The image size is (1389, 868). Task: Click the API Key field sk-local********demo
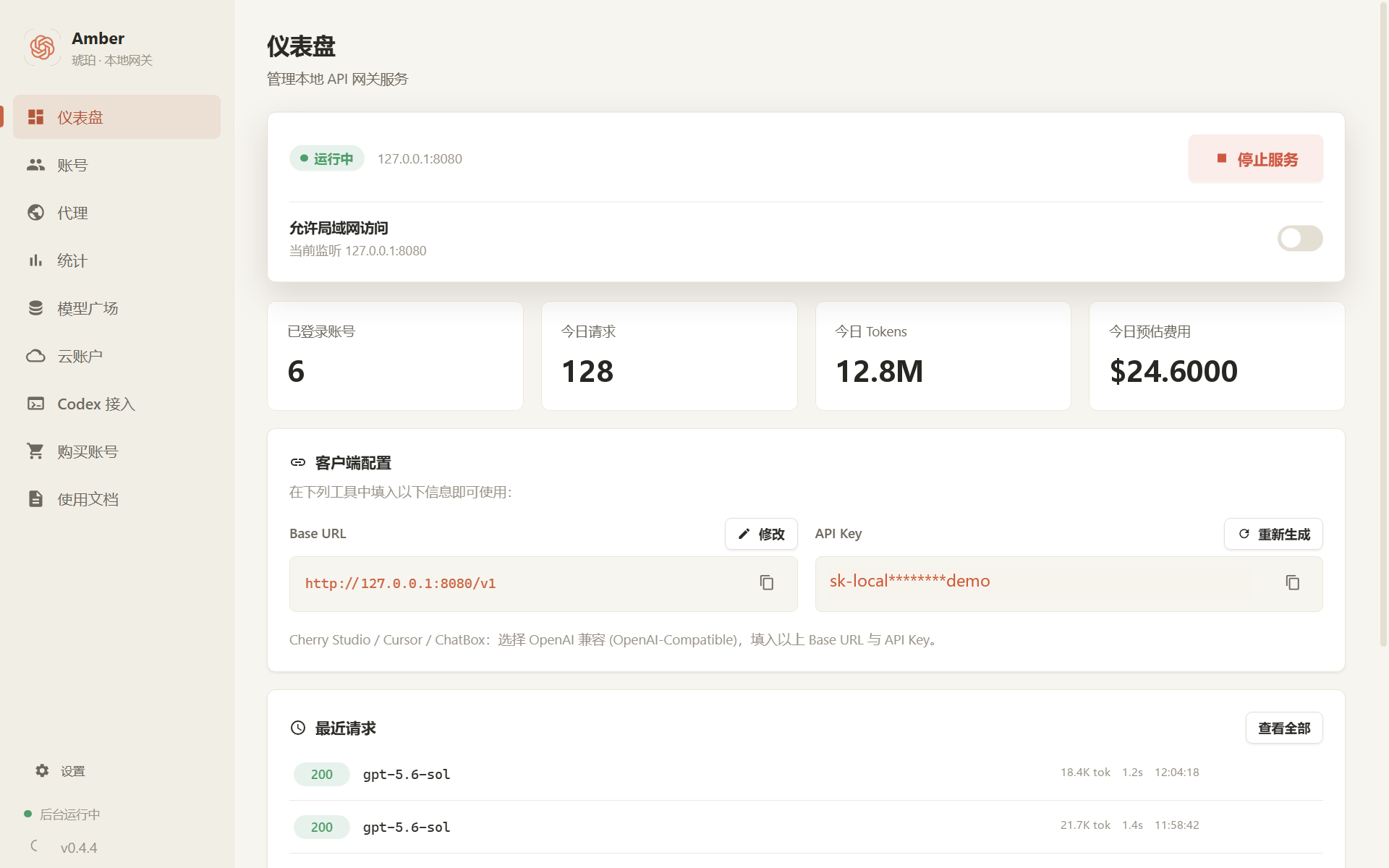[1069, 584]
